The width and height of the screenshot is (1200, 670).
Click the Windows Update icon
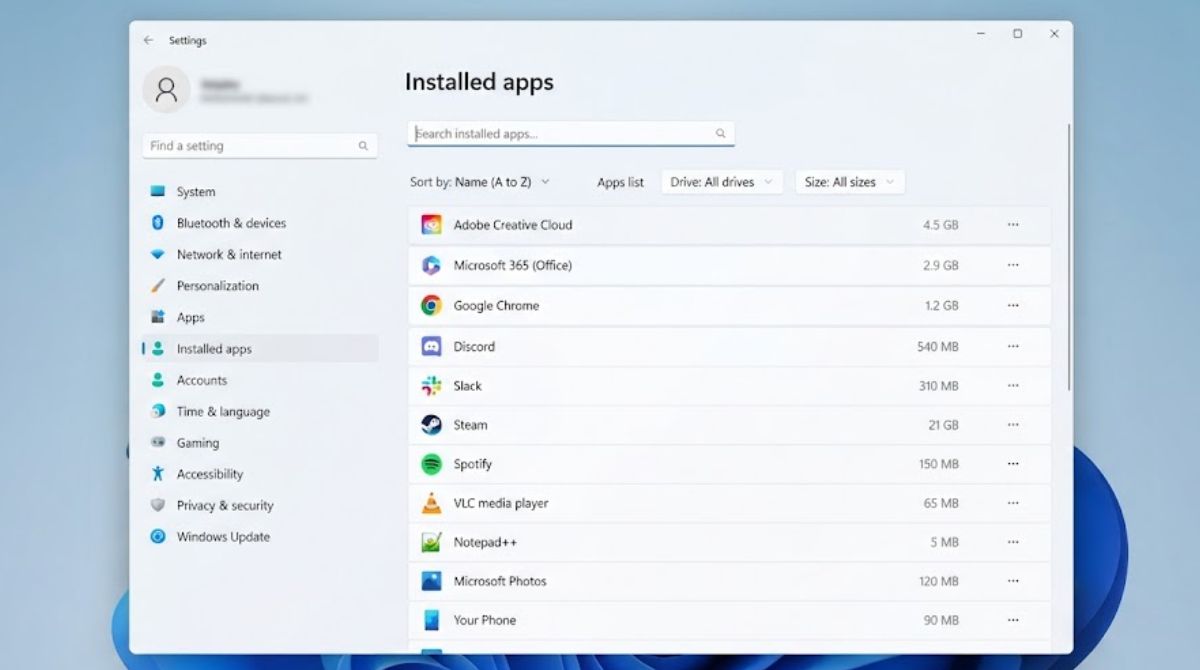pyautogui.click(x=157, y=536)
